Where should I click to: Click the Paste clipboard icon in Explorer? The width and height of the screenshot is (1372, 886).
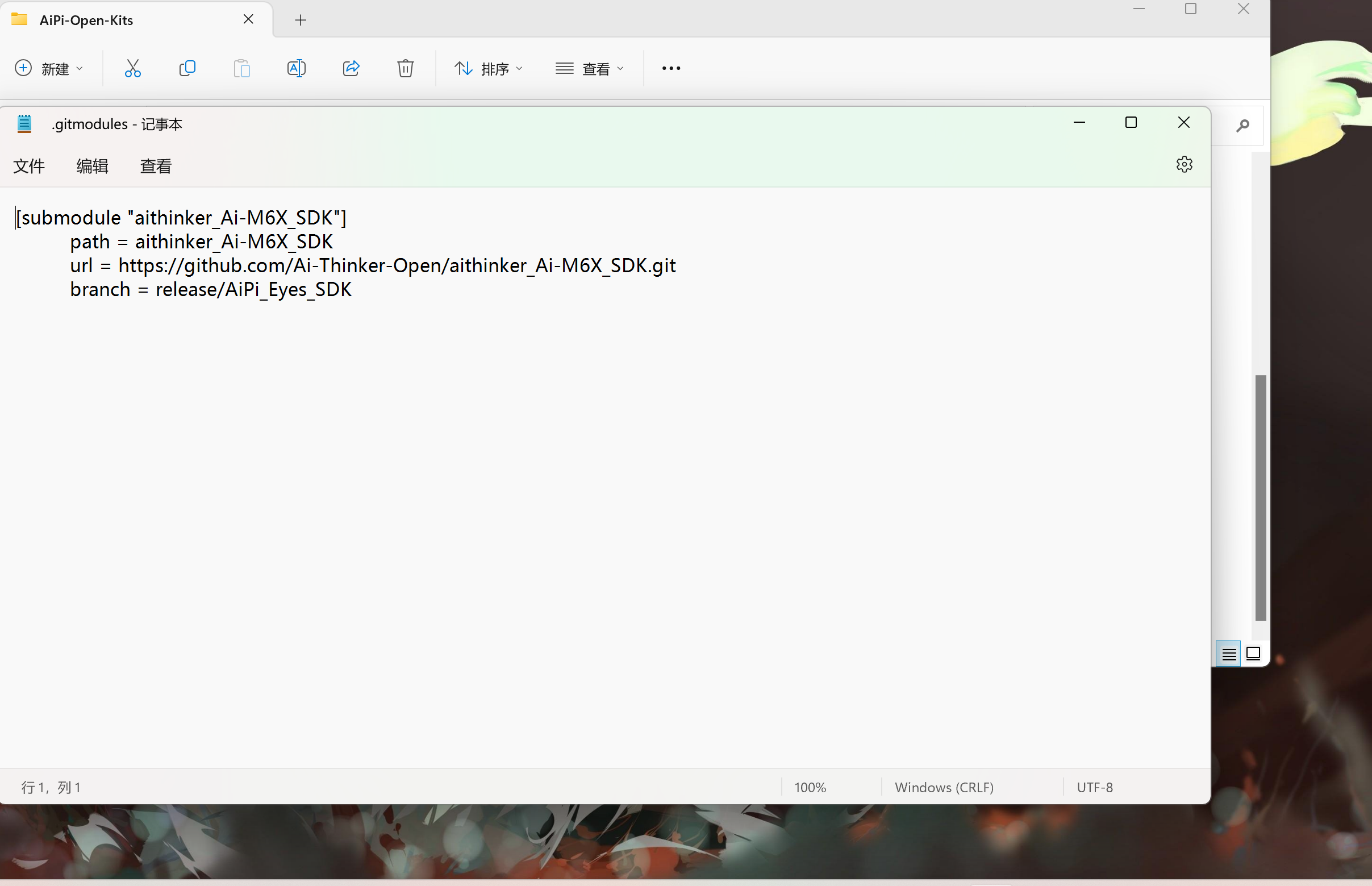pos(242,68)
